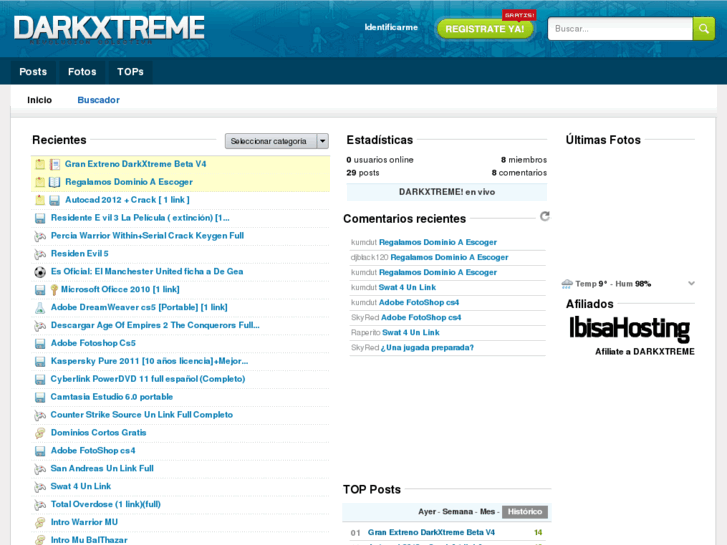Click key icon next to Microsoft Oficce 2010
Image resolution: width=727 pixels, height=545 pixels.
click(54, 290)
